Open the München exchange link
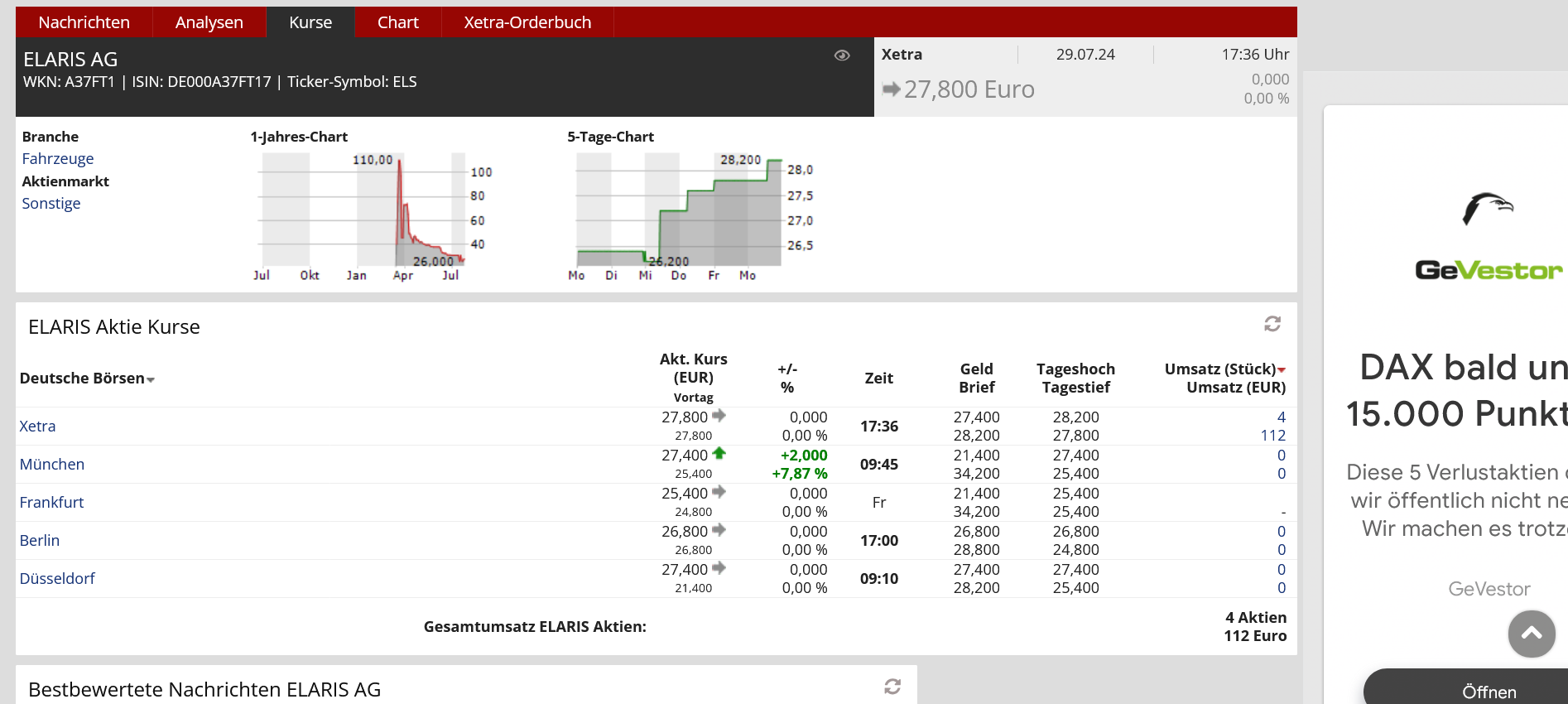1568x704 pixels. [51, 464]
